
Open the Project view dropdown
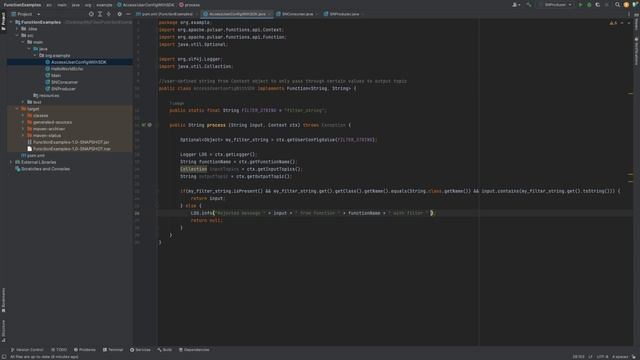tap(26, 14)
